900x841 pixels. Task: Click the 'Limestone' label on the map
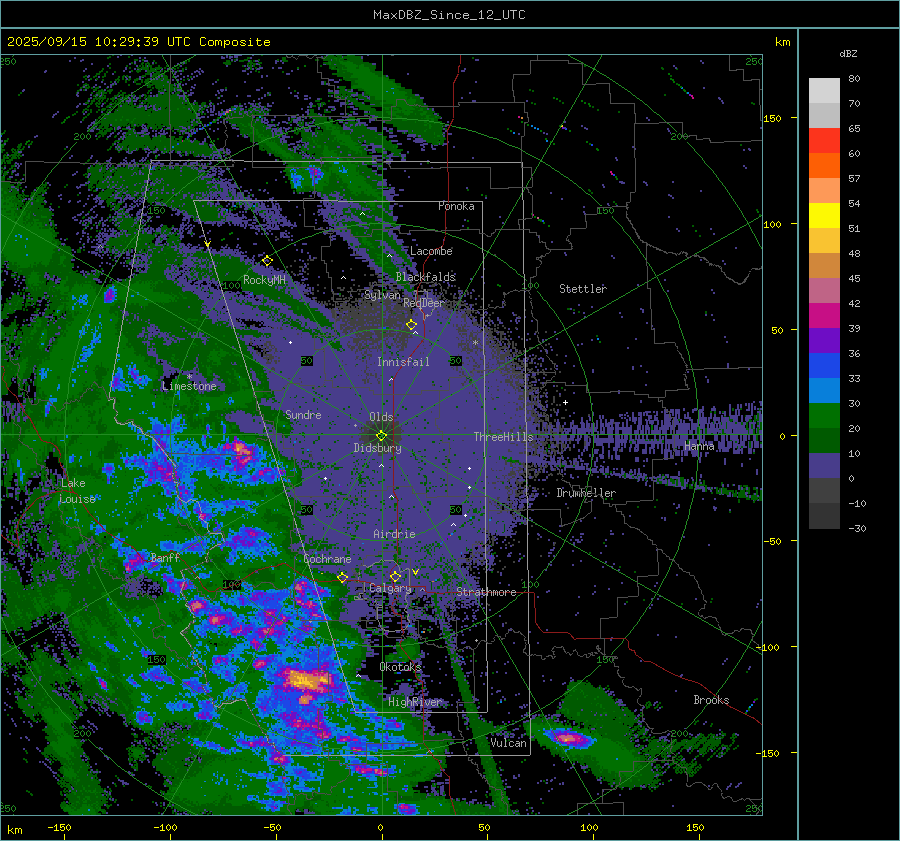(189, 386)
